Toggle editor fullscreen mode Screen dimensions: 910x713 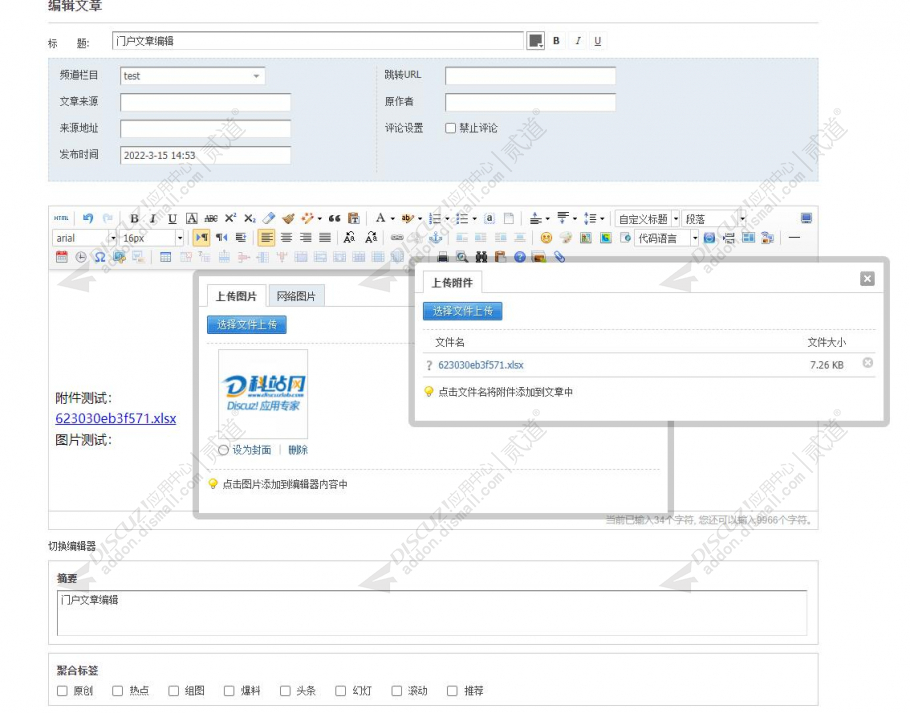pyautogui.click(x=806, y=218)
